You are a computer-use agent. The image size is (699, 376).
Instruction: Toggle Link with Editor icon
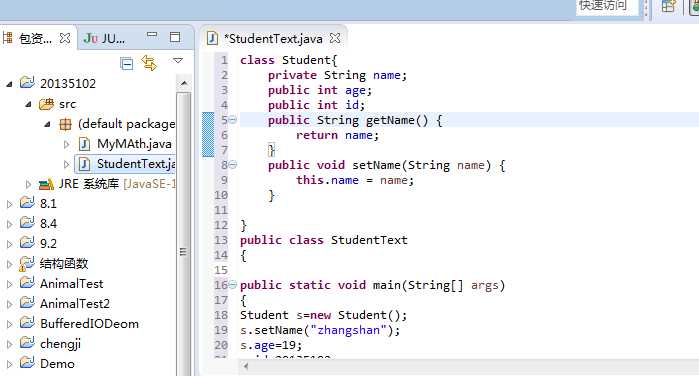pyautogui.click(x=149, y=63)
